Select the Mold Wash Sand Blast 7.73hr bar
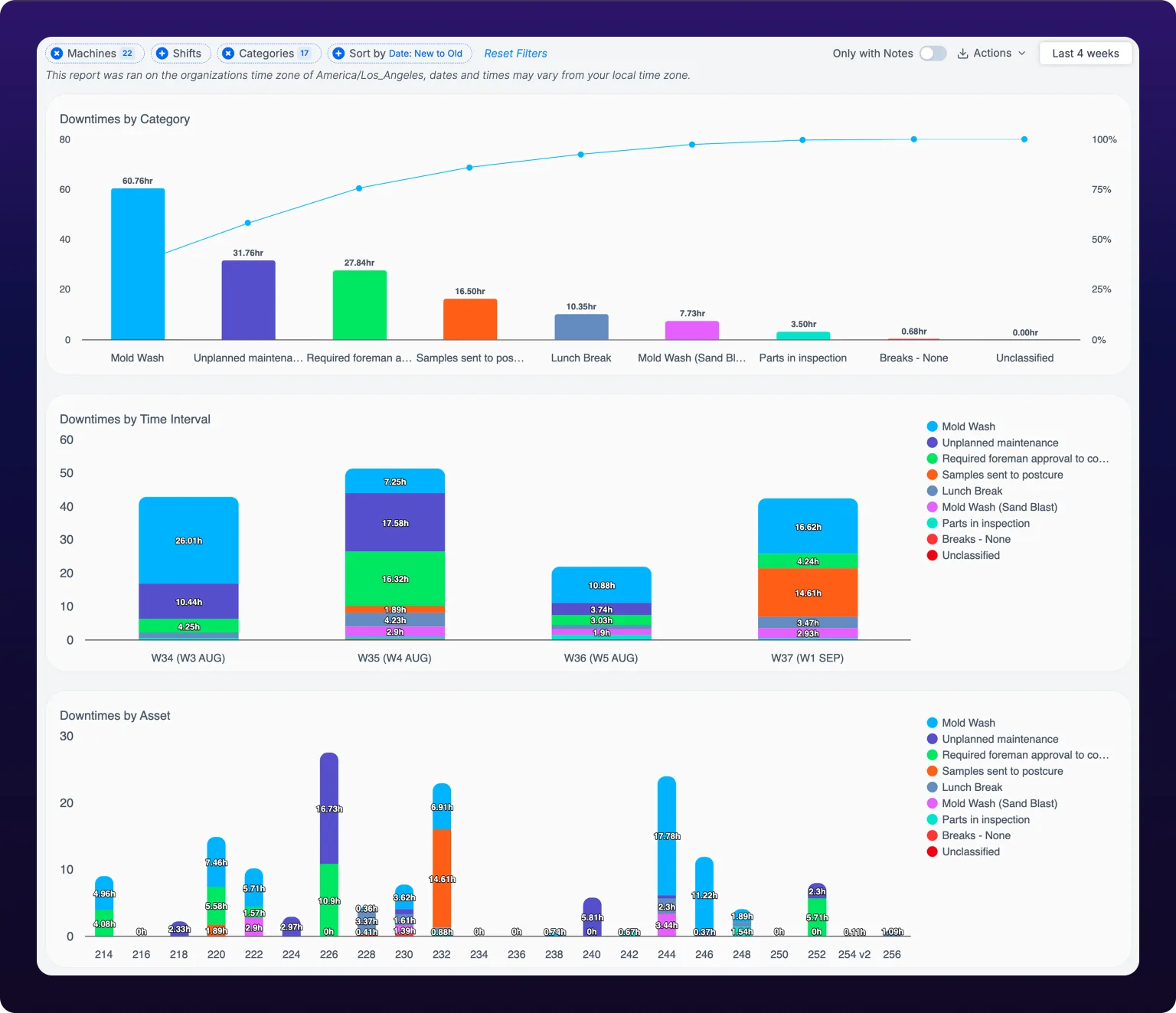This screenshot has width=1176, height=1013. (692, 330)
